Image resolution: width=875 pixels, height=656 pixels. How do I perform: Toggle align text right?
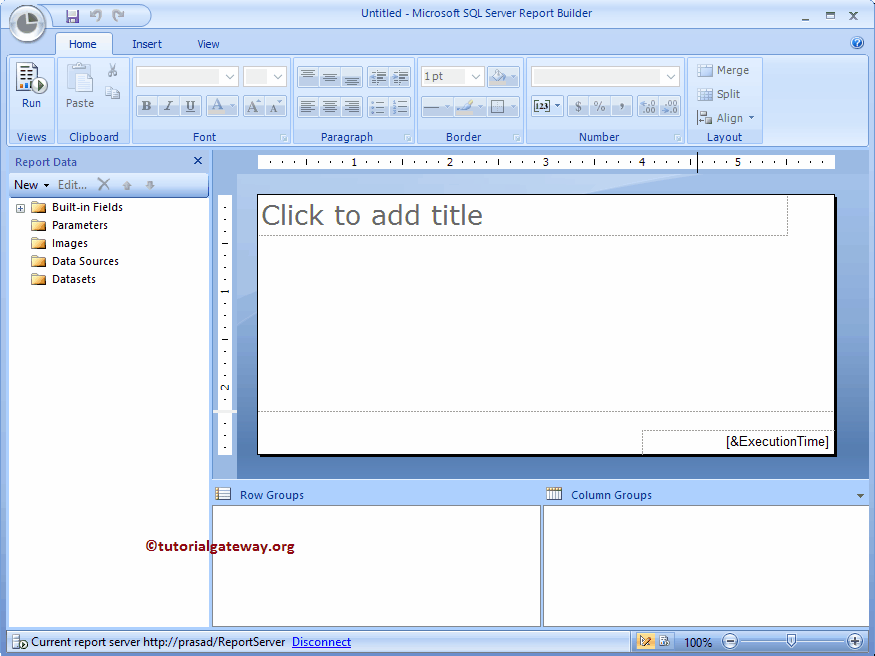tap(352, 106)
